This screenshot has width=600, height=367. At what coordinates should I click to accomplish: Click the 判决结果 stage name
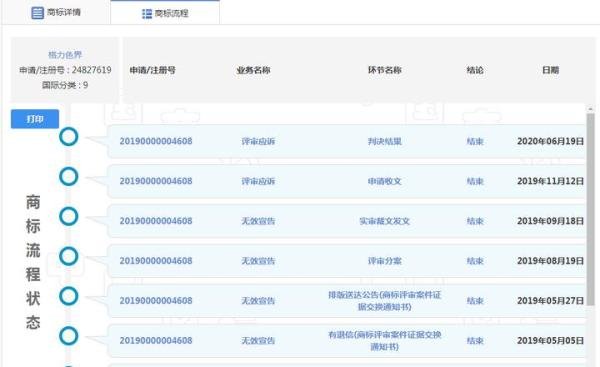[385, 142]
